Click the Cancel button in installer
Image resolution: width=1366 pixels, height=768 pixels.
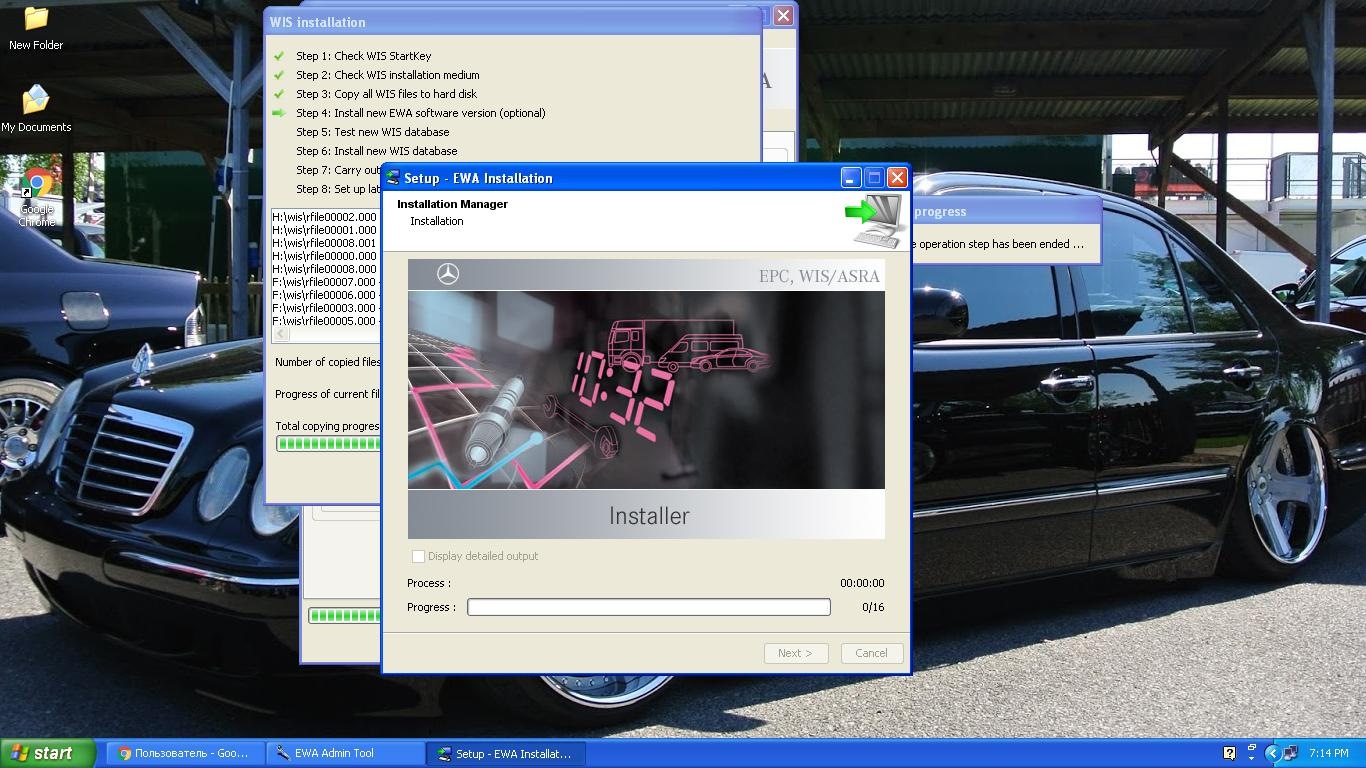click(x=871, y=653)
